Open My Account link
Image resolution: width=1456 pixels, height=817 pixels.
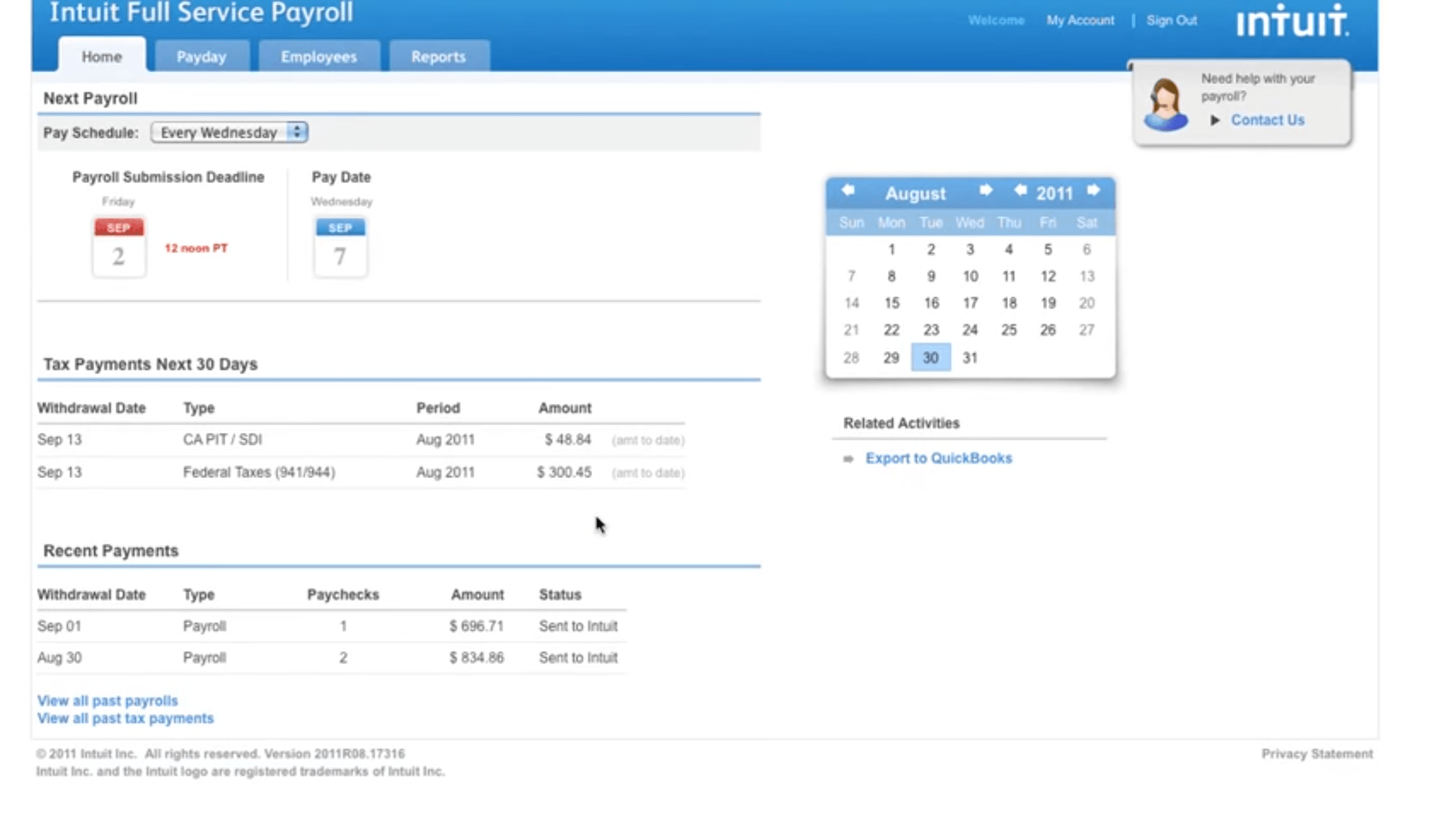point(1080,20)
